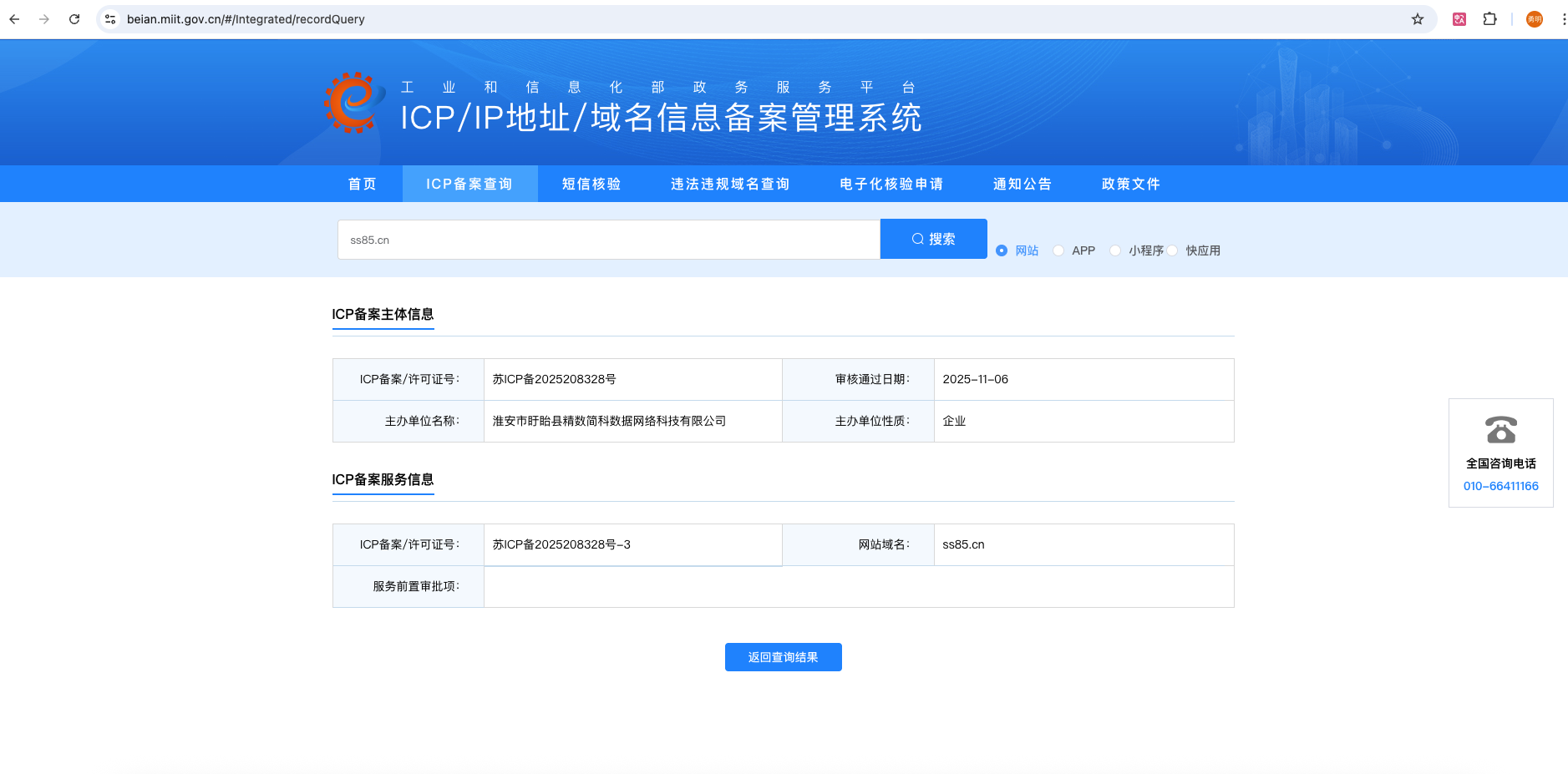Open the 通知公告 tab
1568x774 pixels.
pos(1022,184)
